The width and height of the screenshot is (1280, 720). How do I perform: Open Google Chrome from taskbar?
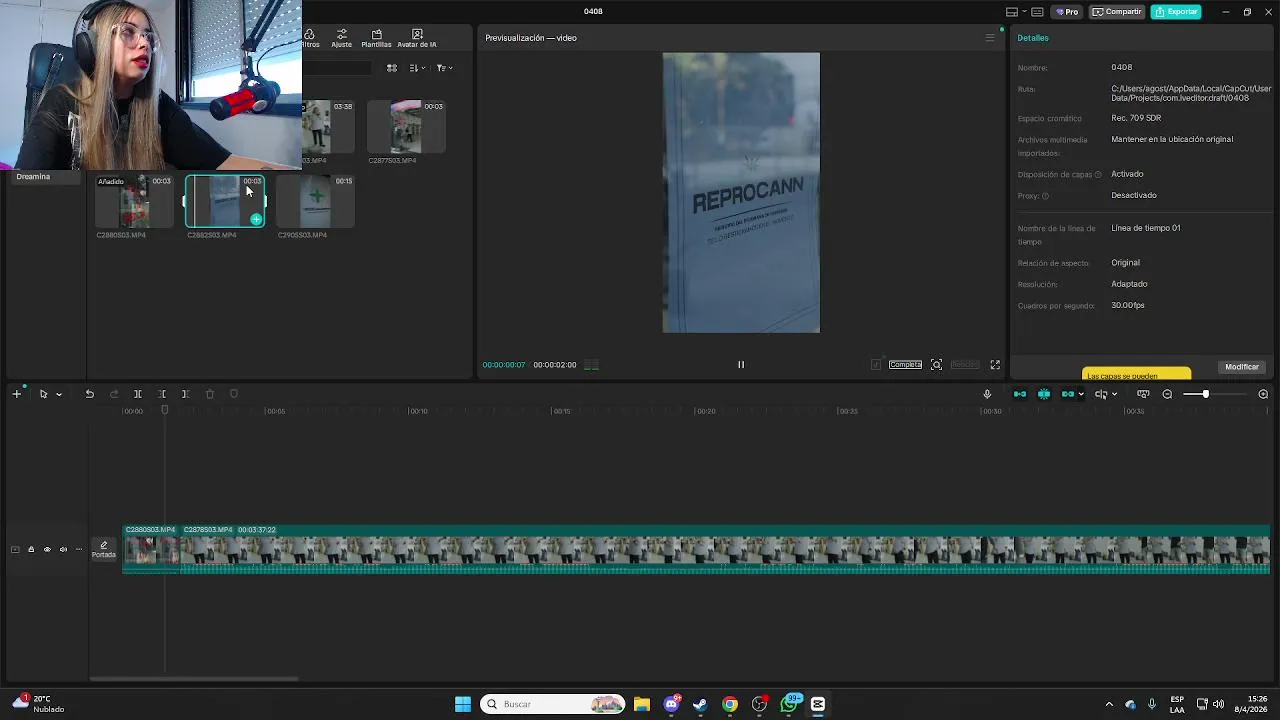point(730,704)
